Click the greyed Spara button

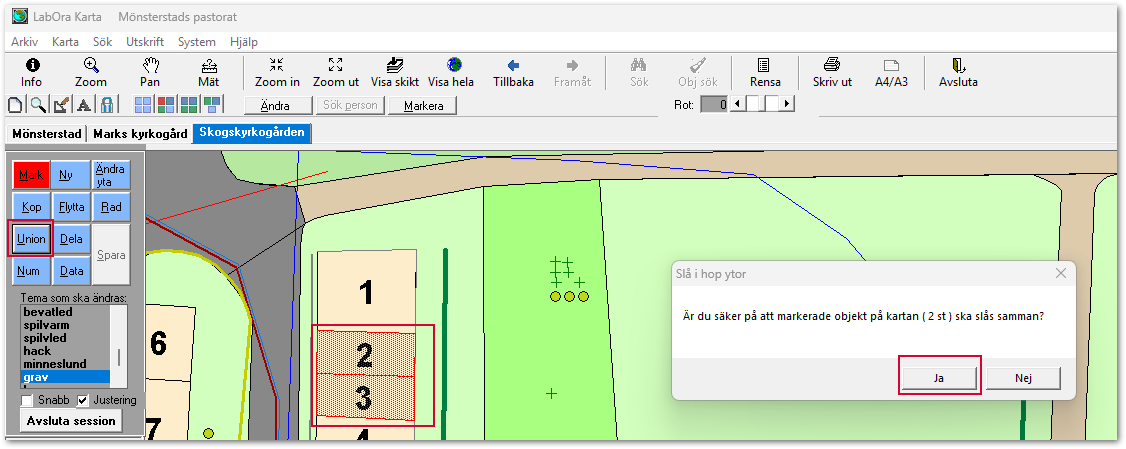pos(111,255)
